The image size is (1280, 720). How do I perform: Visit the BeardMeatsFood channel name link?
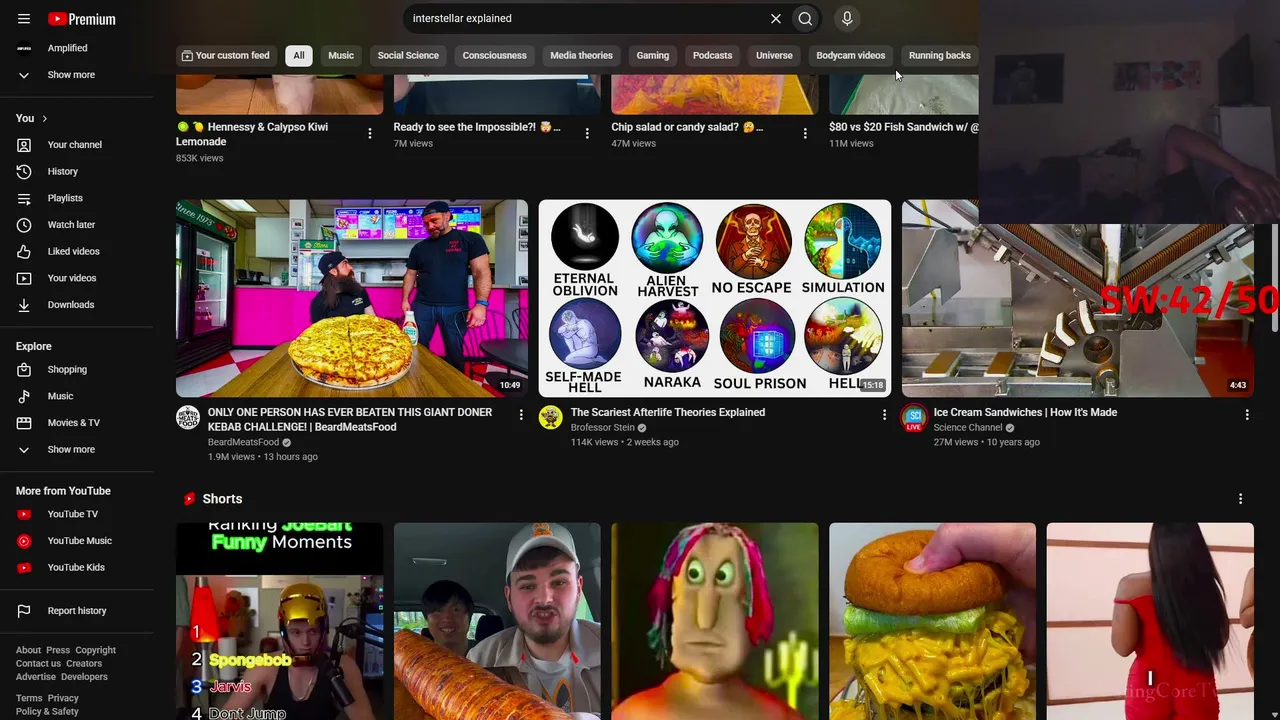pyautogui.click(x=243, y=442)
